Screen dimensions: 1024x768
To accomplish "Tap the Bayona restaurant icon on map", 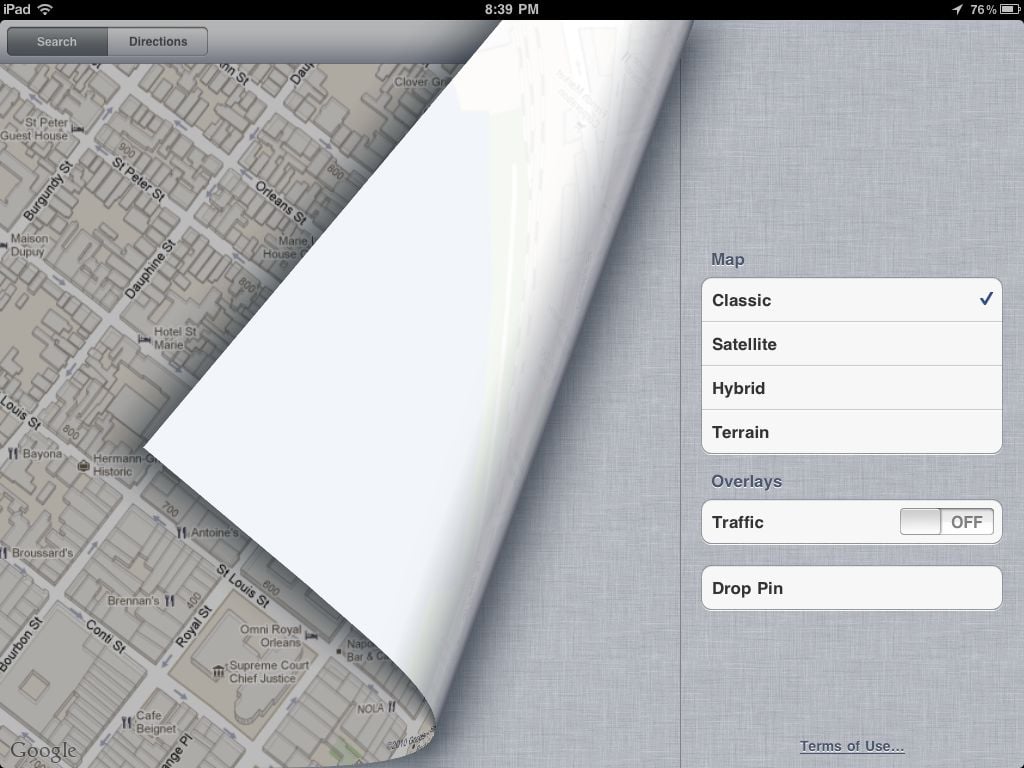I will coord(12,453).
